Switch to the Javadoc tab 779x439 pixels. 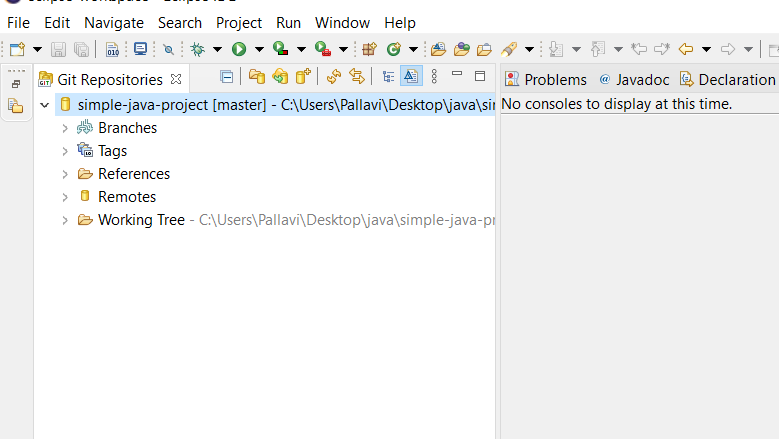634,79
